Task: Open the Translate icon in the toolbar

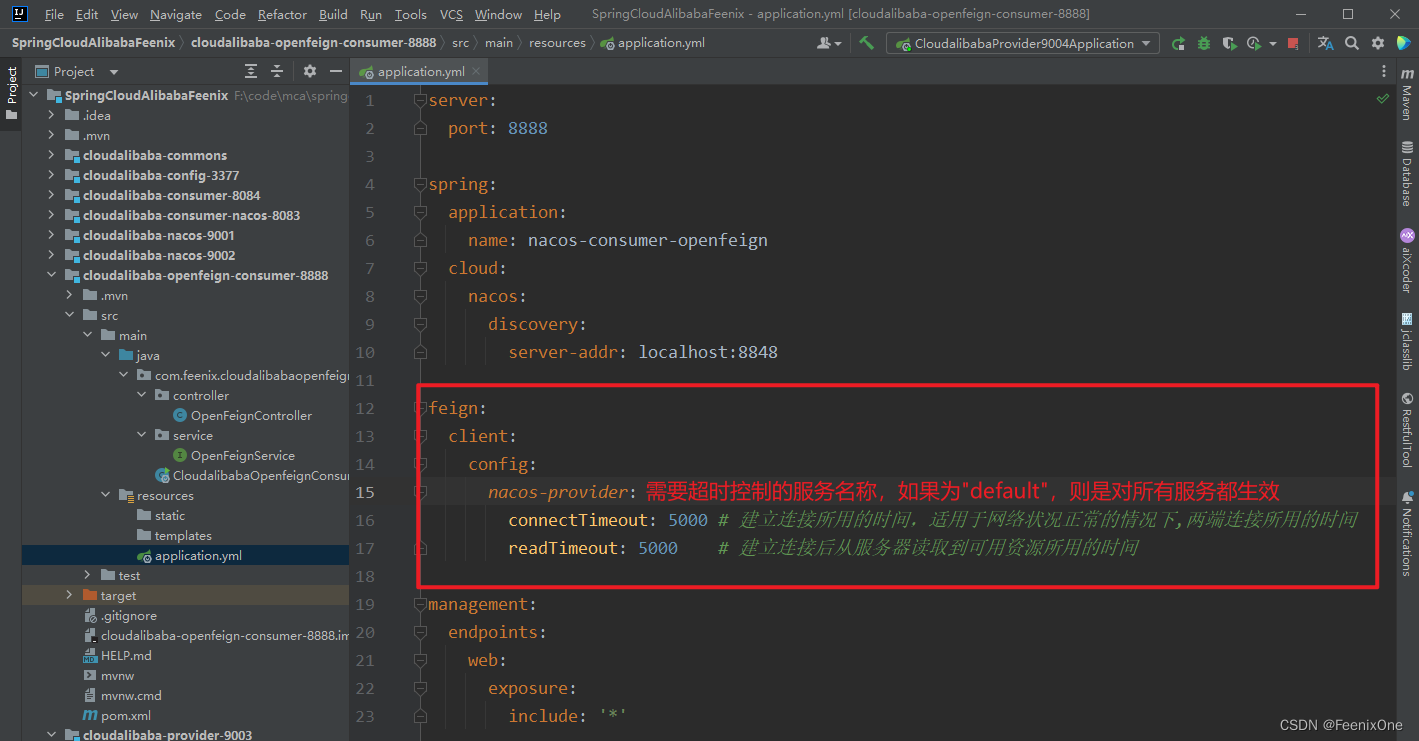Action: point(1325,43)
